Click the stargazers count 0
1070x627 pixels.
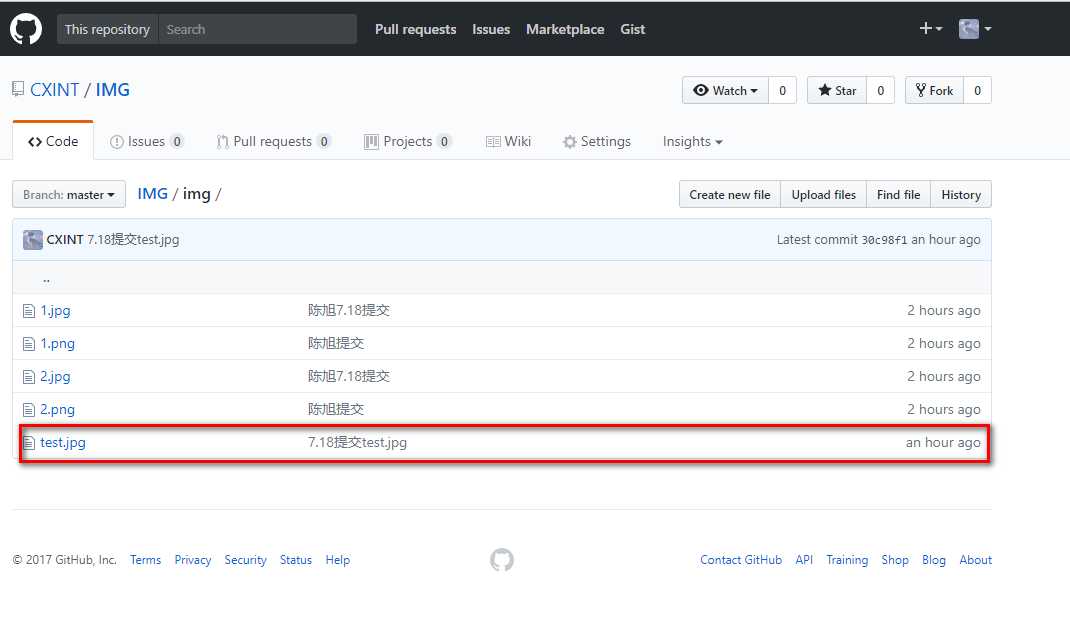point(881,91)
